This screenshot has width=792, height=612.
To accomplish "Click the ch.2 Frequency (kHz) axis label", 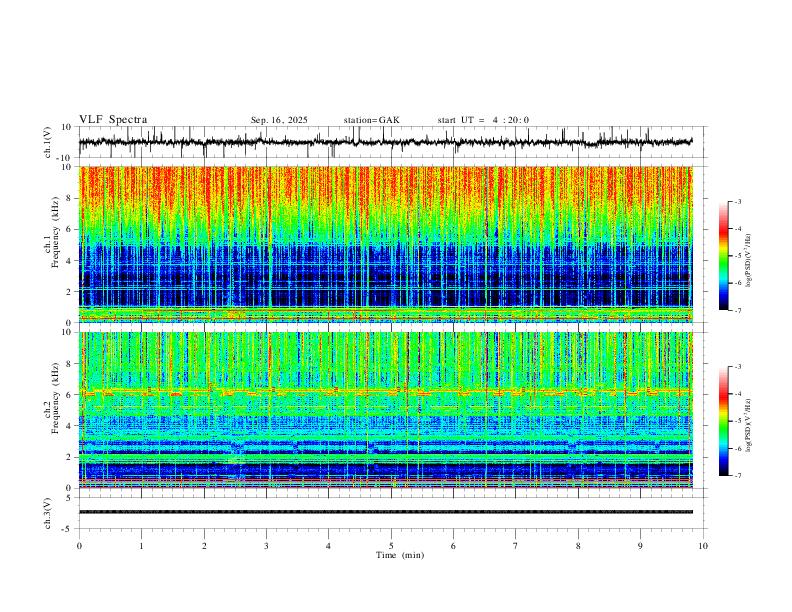I will 52,398.
